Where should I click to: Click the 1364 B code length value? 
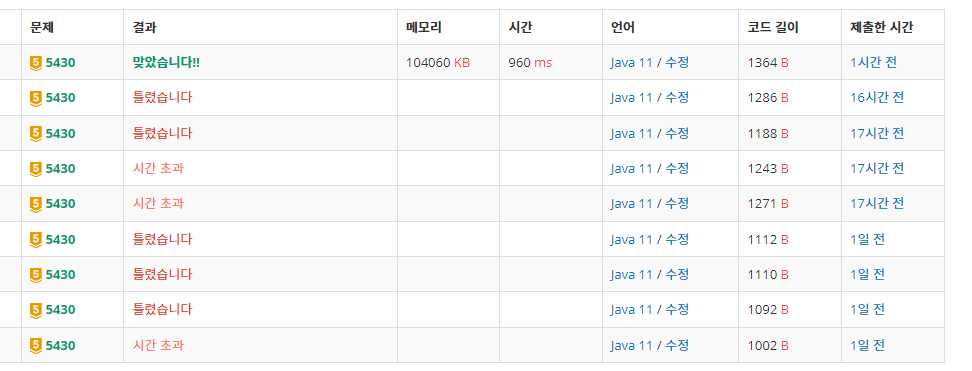pyautogui.click(x=768, y=63)
